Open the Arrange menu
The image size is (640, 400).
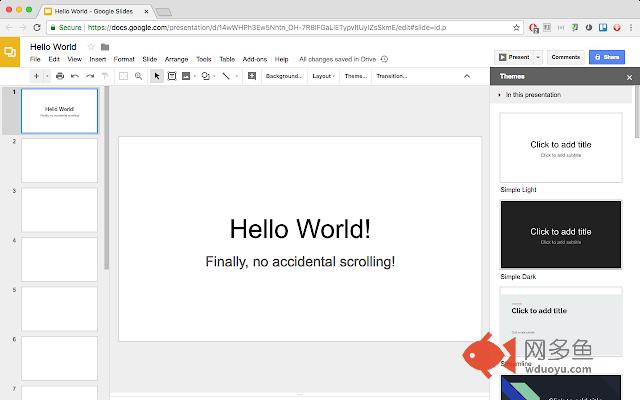click(176, 59)
